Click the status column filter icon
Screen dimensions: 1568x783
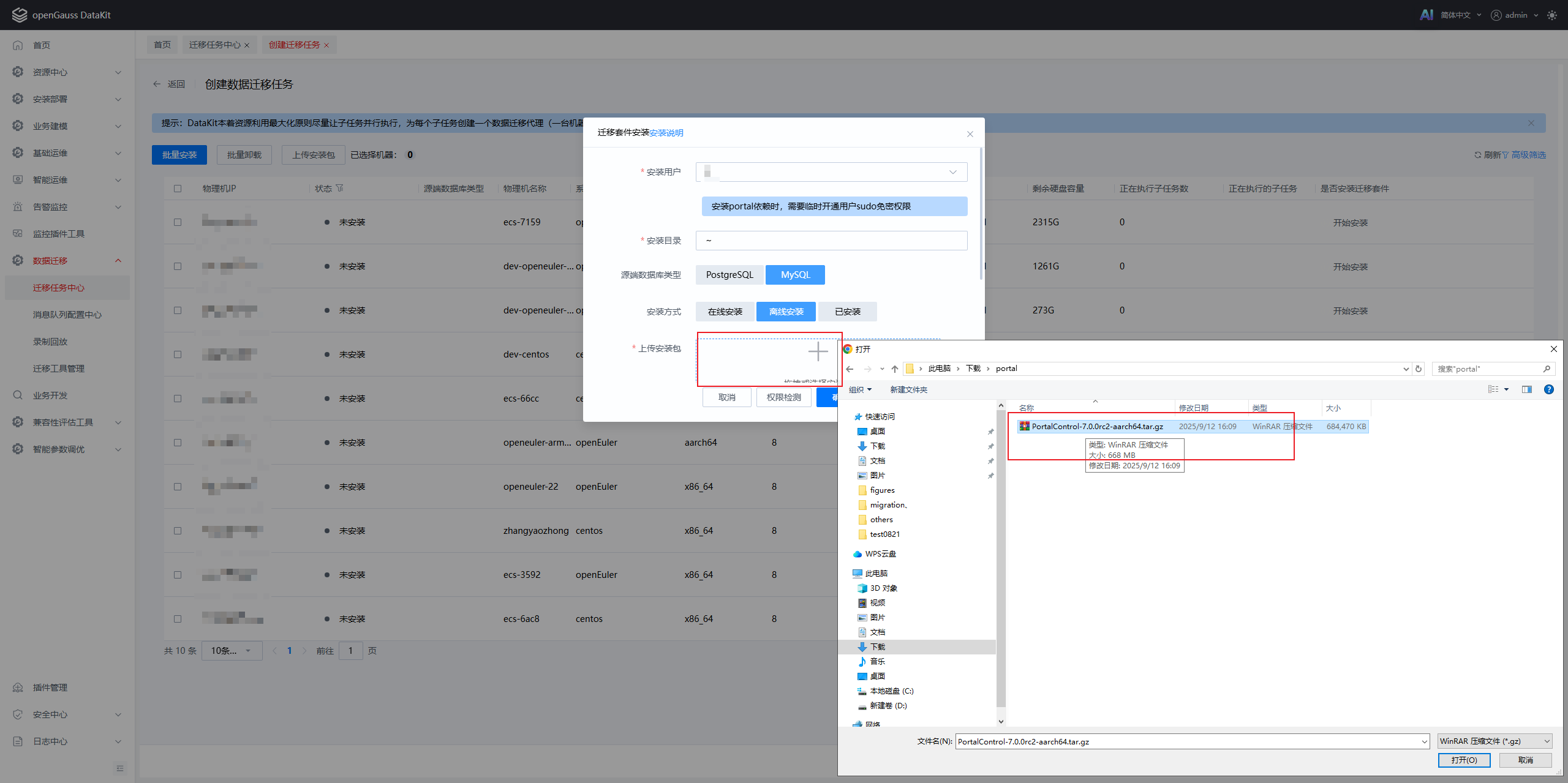point(340,189)
